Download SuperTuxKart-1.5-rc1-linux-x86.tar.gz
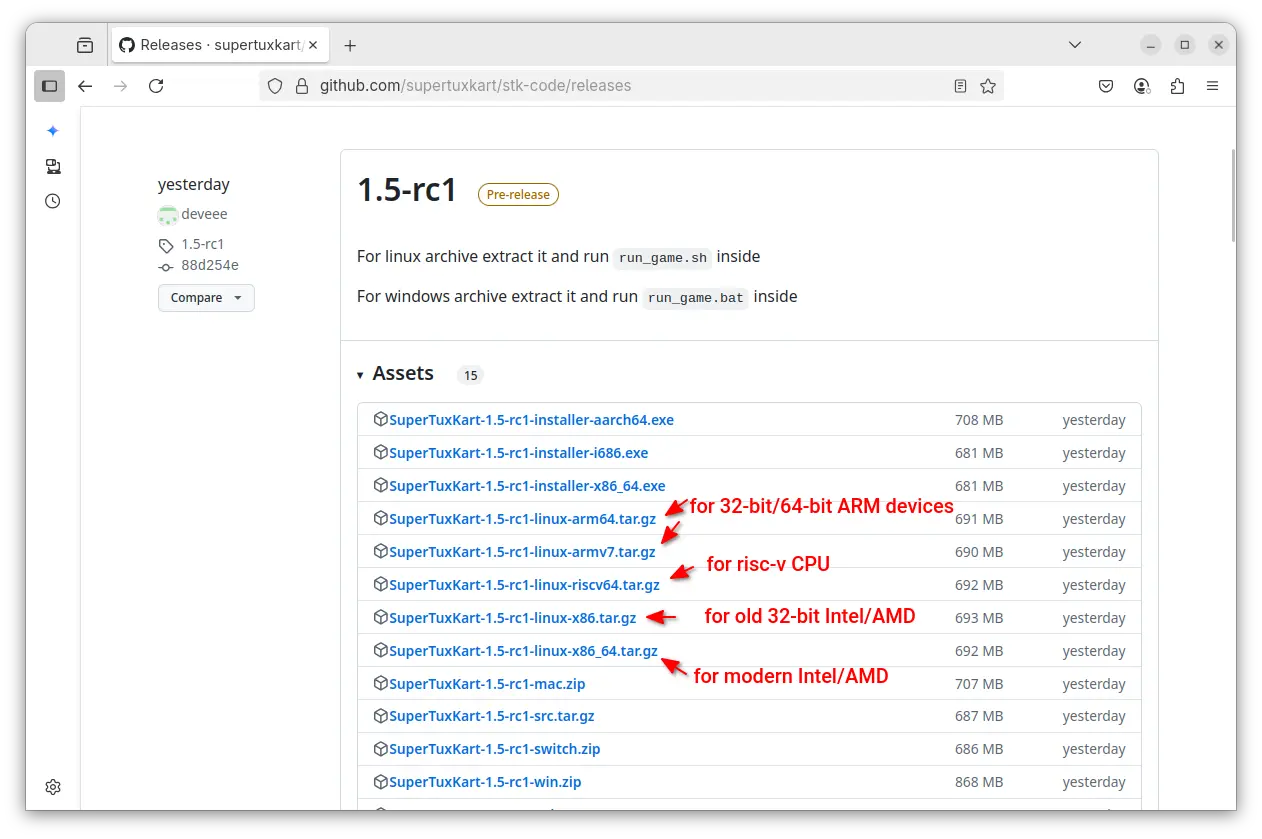 point(512,618)
